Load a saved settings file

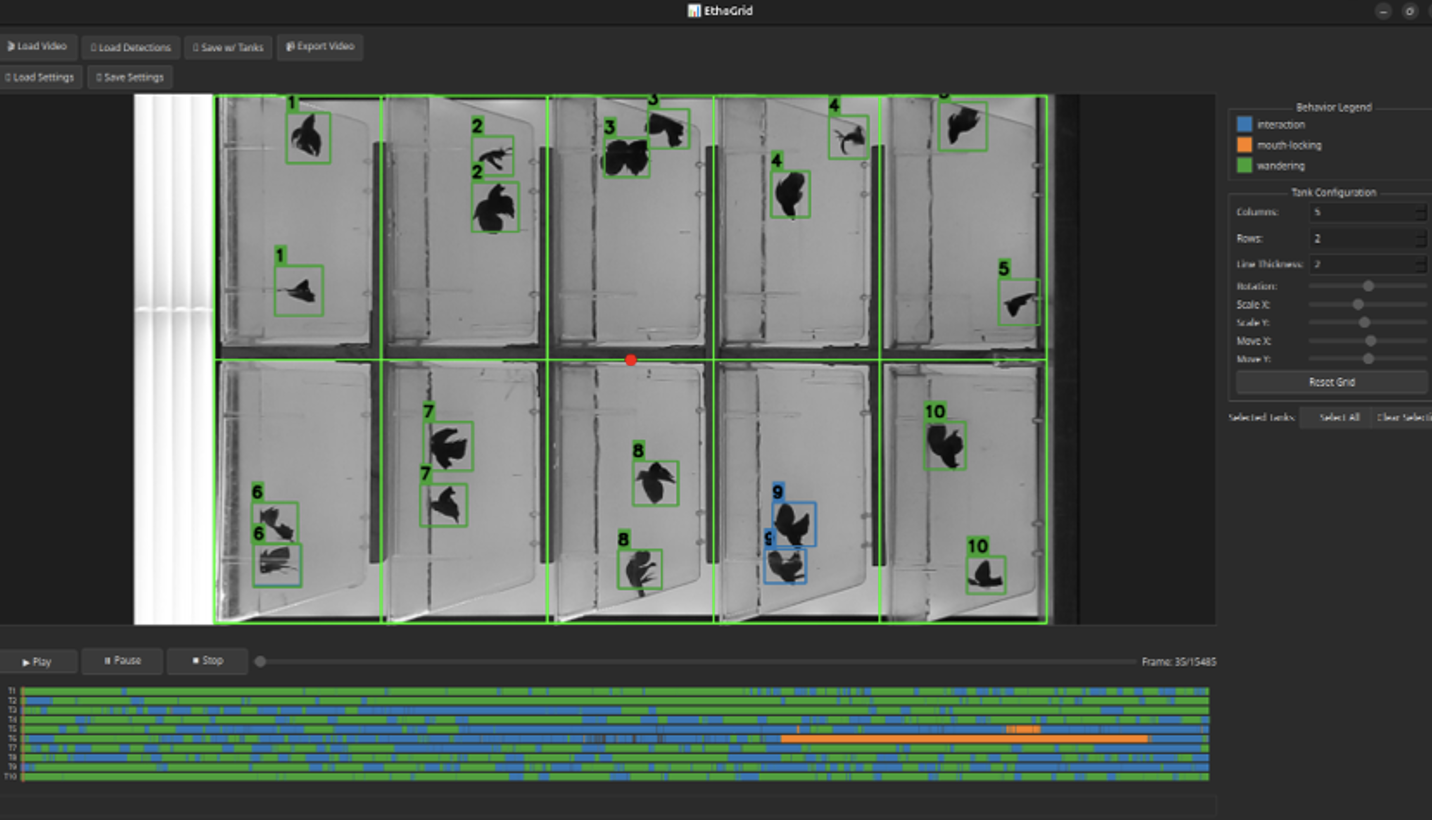41,77
